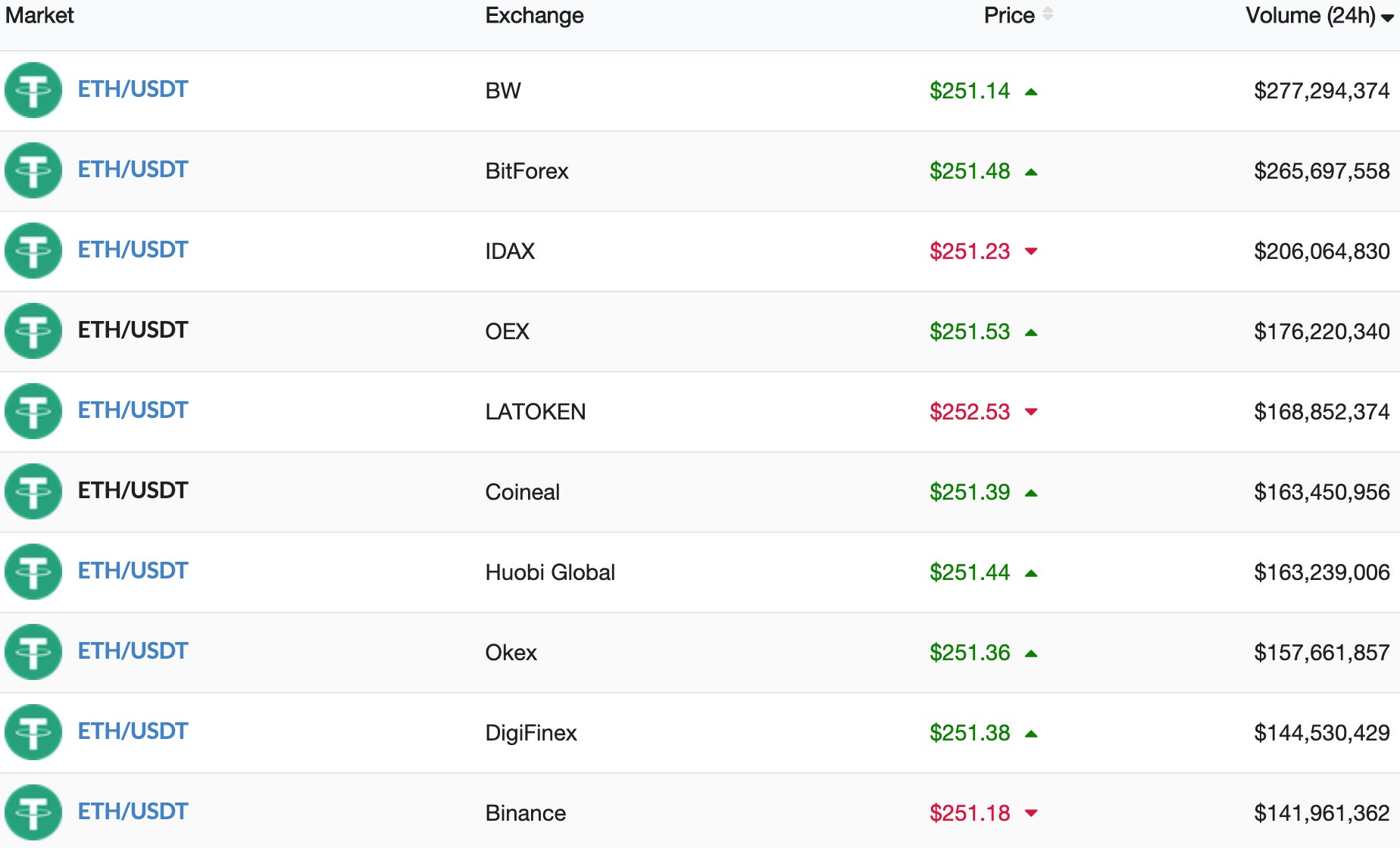Open the ETH/USDT pair for Huobi Global
This screenshot has width=1400, height=848.
tap(133, 571)
